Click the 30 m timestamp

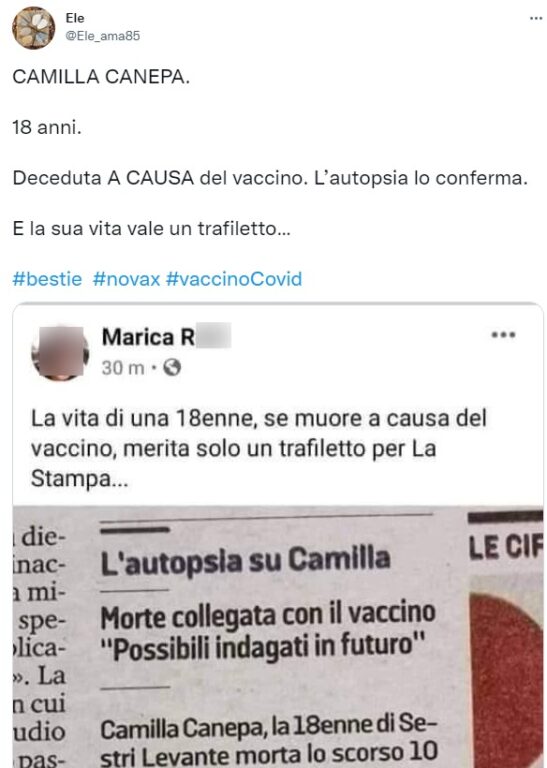pos(123,367)
